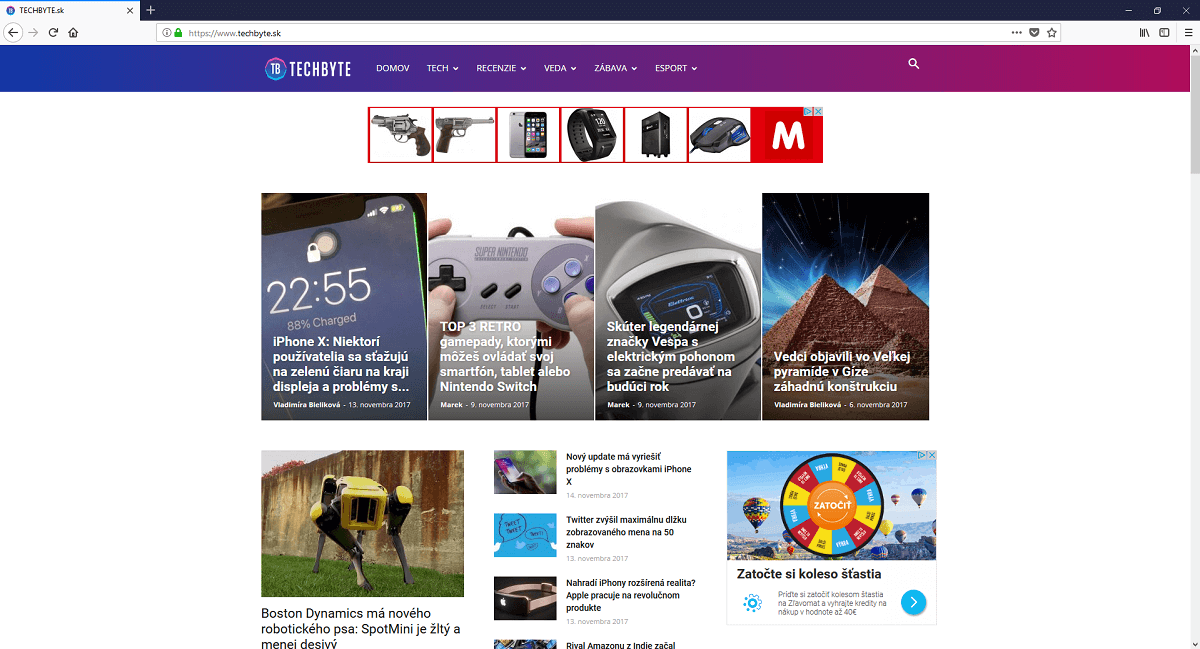
Task: Click thumbnail beside the iPhone X update article
Action: tap(525, 472)
